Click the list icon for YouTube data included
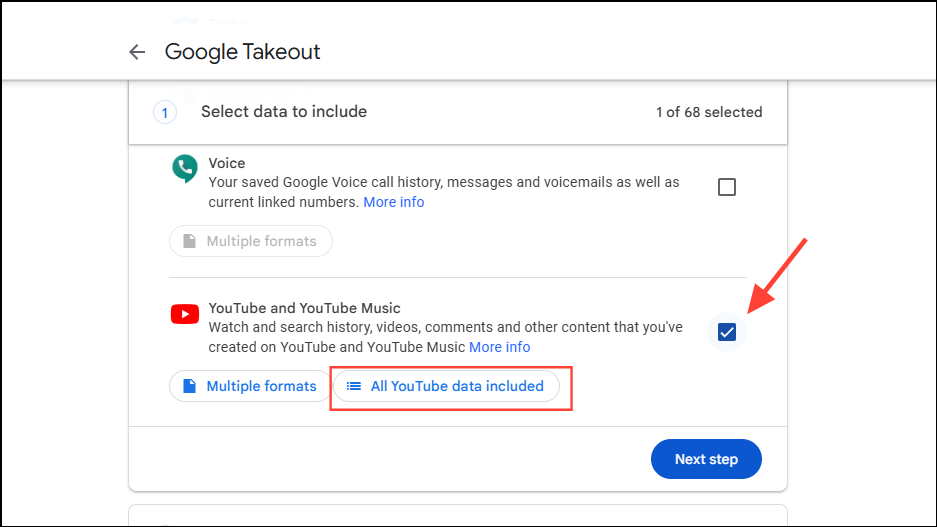Viewport: 937px width, 527px height. (x=353, y=386)
